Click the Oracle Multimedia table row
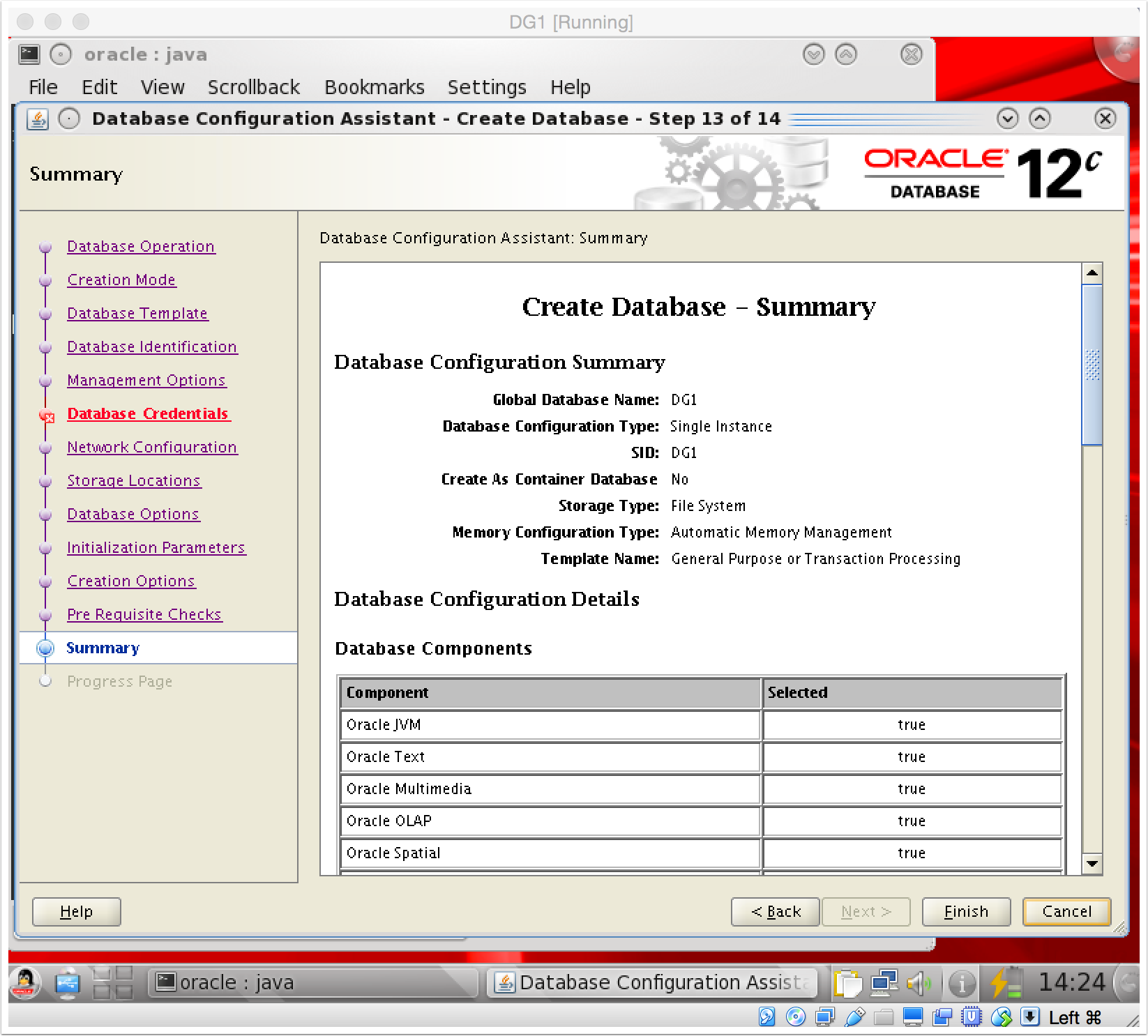 click(x=701, y=789)
